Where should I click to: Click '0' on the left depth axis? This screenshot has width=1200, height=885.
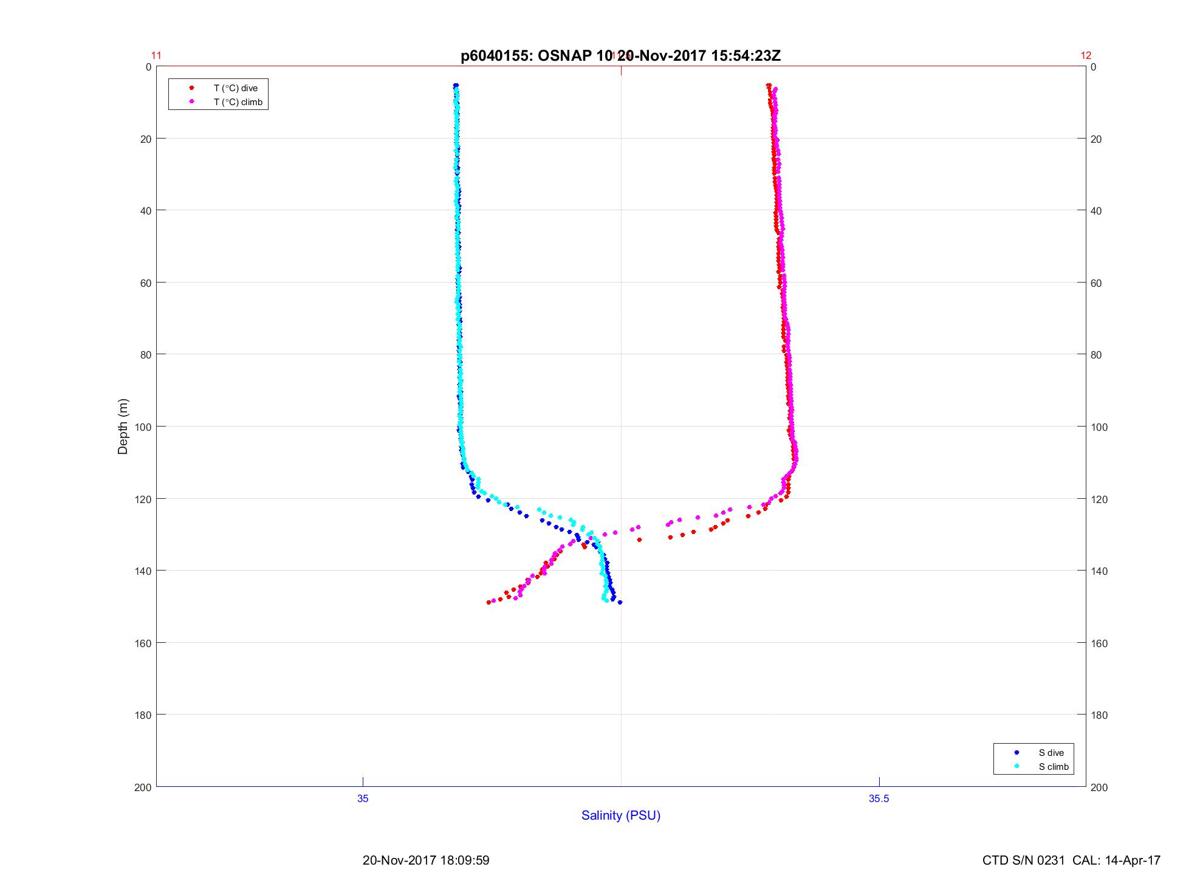coord(148,67)
